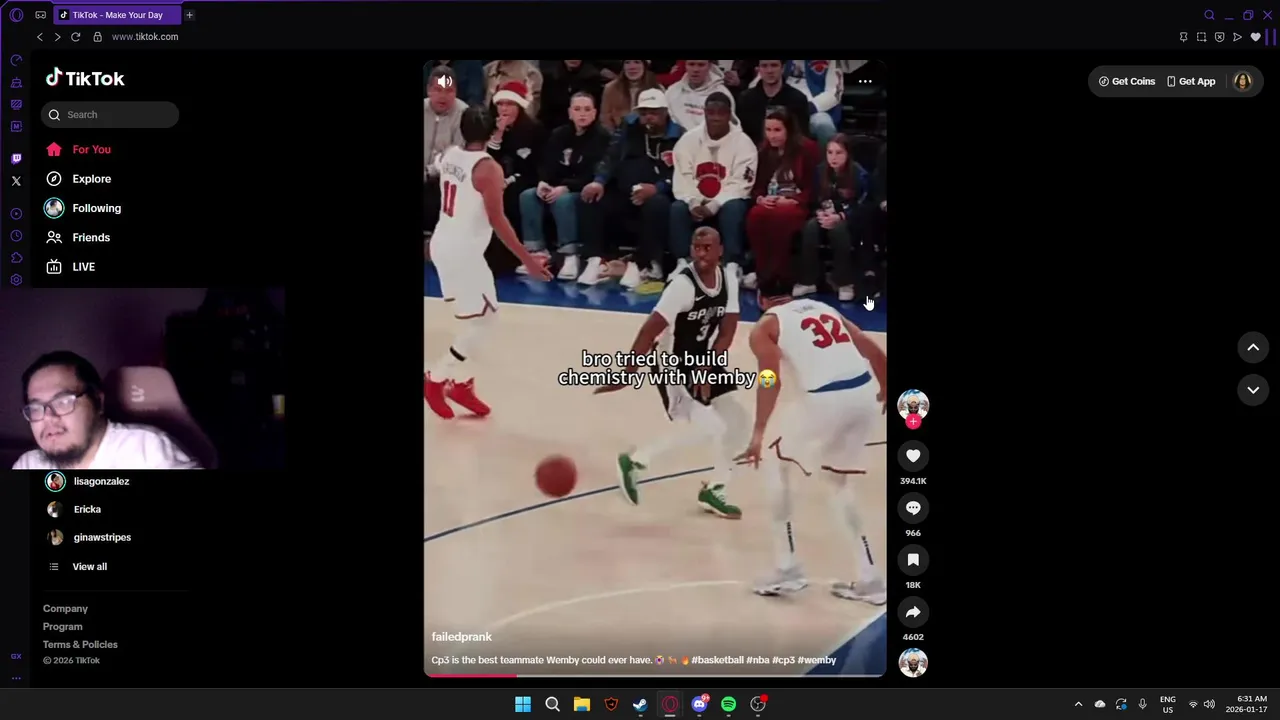Image resolution: width=1280 pixels, height=720 pixels.
Task: Reload the current page
Action: 75,37
